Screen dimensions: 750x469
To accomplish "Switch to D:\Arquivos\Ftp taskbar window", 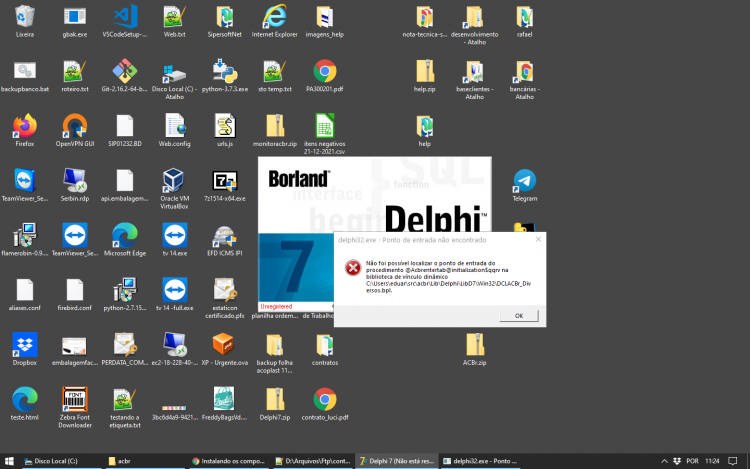I will pyautogui.click(x=313, y=461).
